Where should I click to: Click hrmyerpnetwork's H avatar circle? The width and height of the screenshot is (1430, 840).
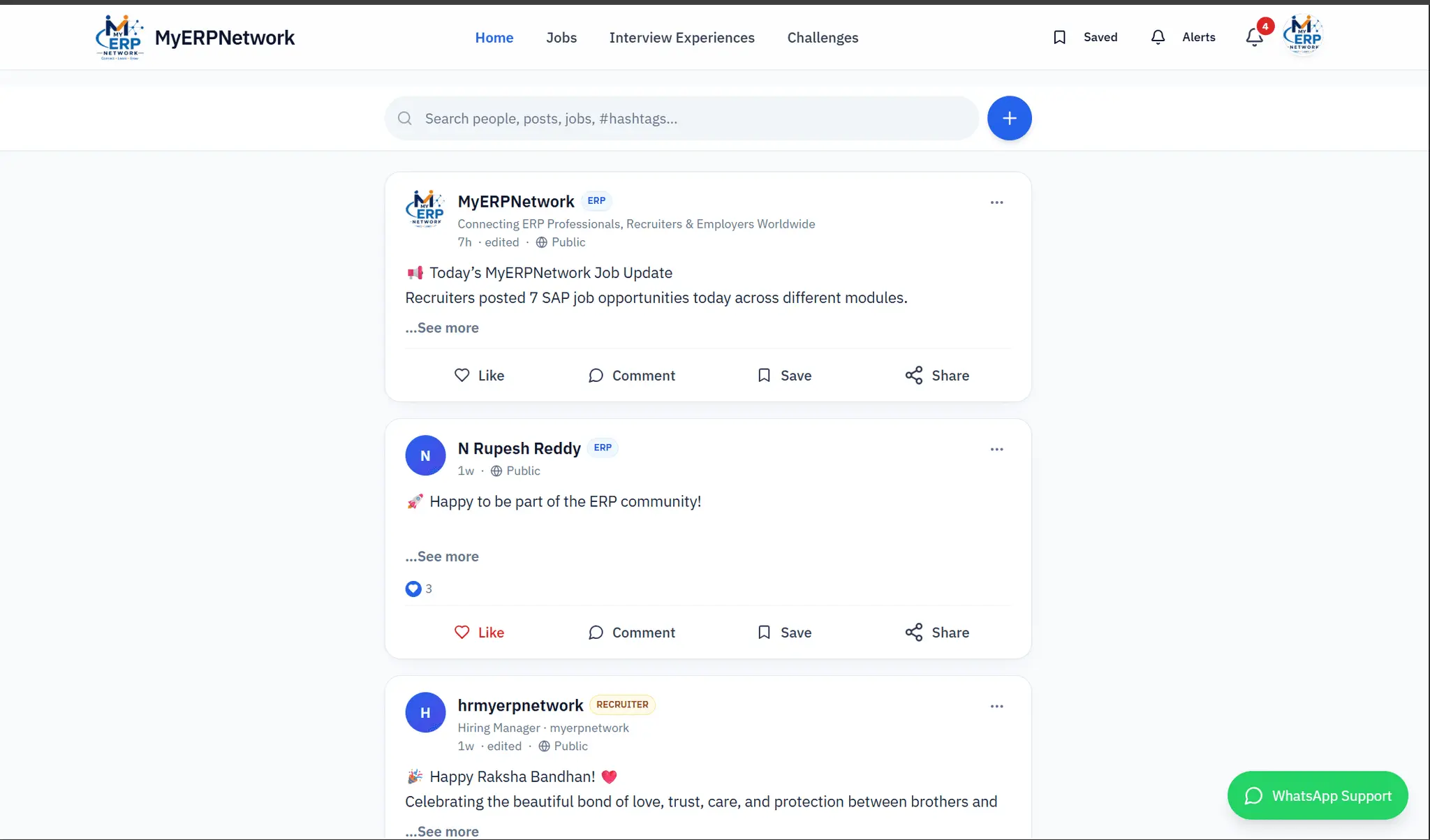tap(425, 712)
